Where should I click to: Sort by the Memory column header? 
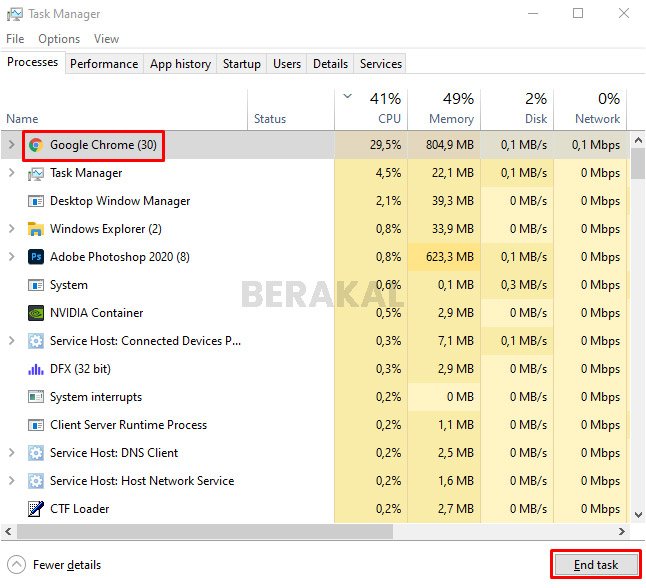coord(444,110)
